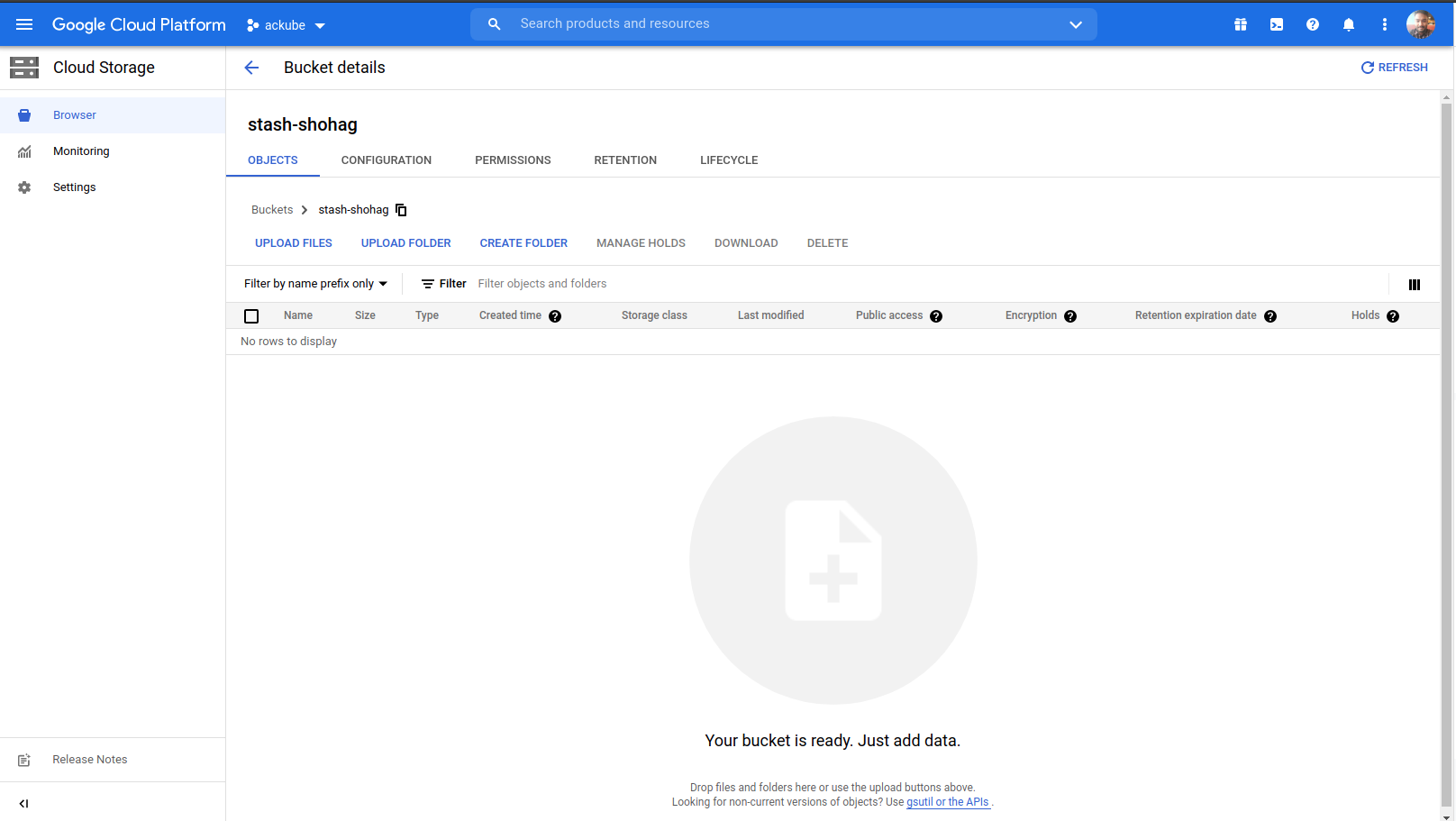
Task: Go back using the arrow beside Bucket details
Action: (251, 68)
